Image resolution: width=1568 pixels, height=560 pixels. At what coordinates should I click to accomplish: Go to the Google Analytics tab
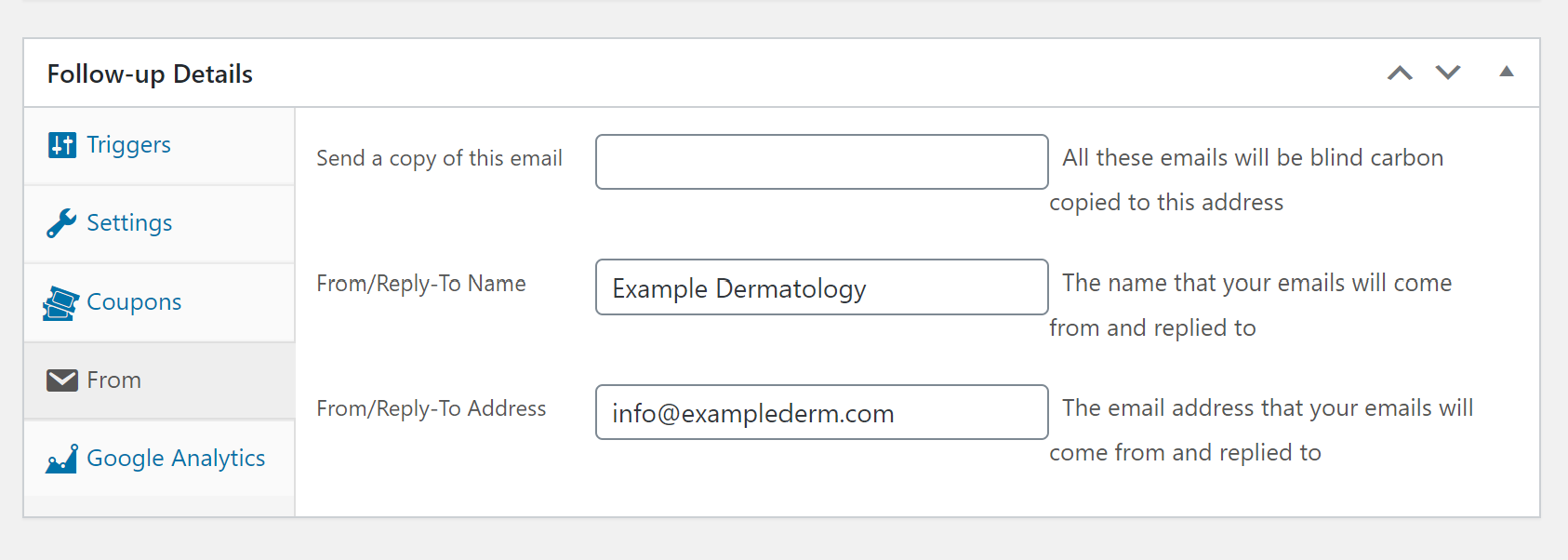tap(176, 459)
